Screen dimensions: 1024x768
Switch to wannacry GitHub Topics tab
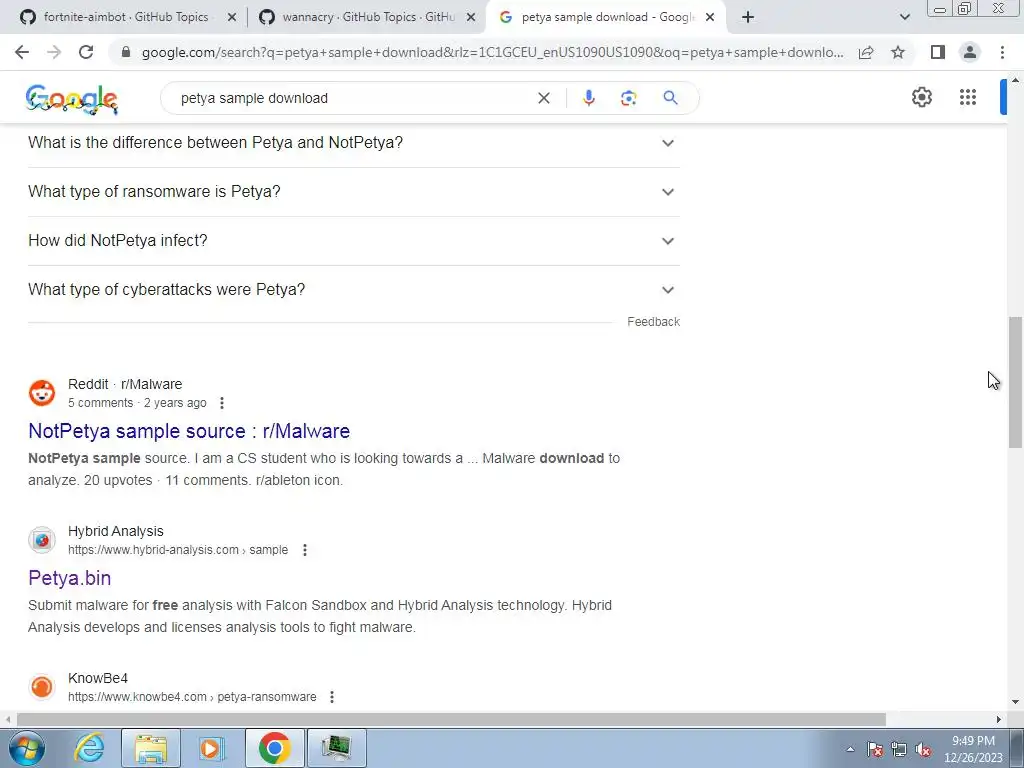(368, 17)
